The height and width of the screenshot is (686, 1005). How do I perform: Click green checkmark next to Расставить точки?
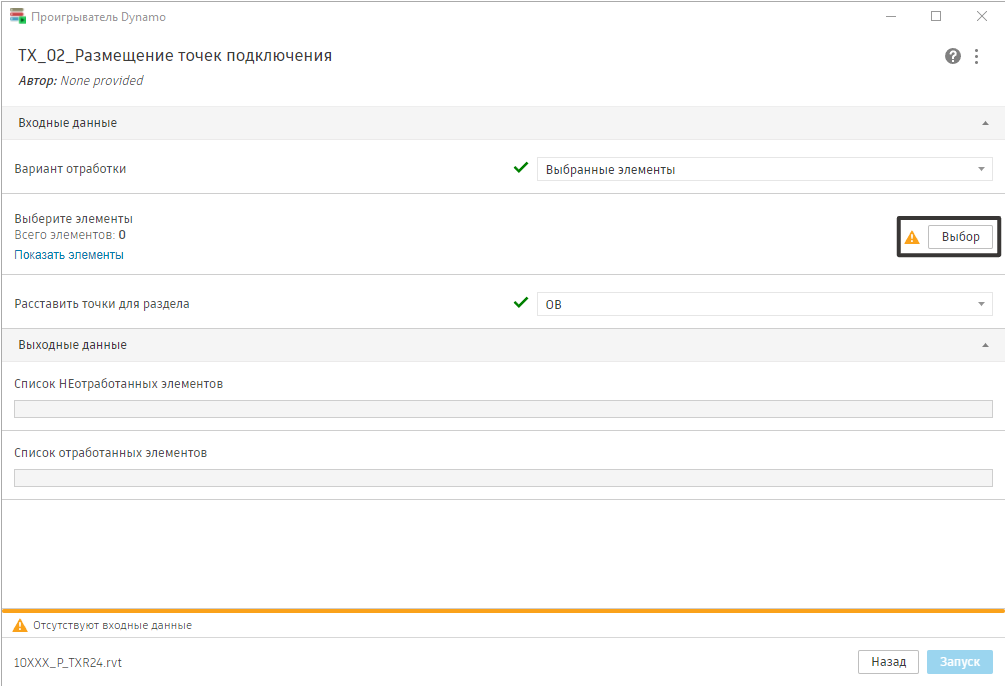[520, 303]
